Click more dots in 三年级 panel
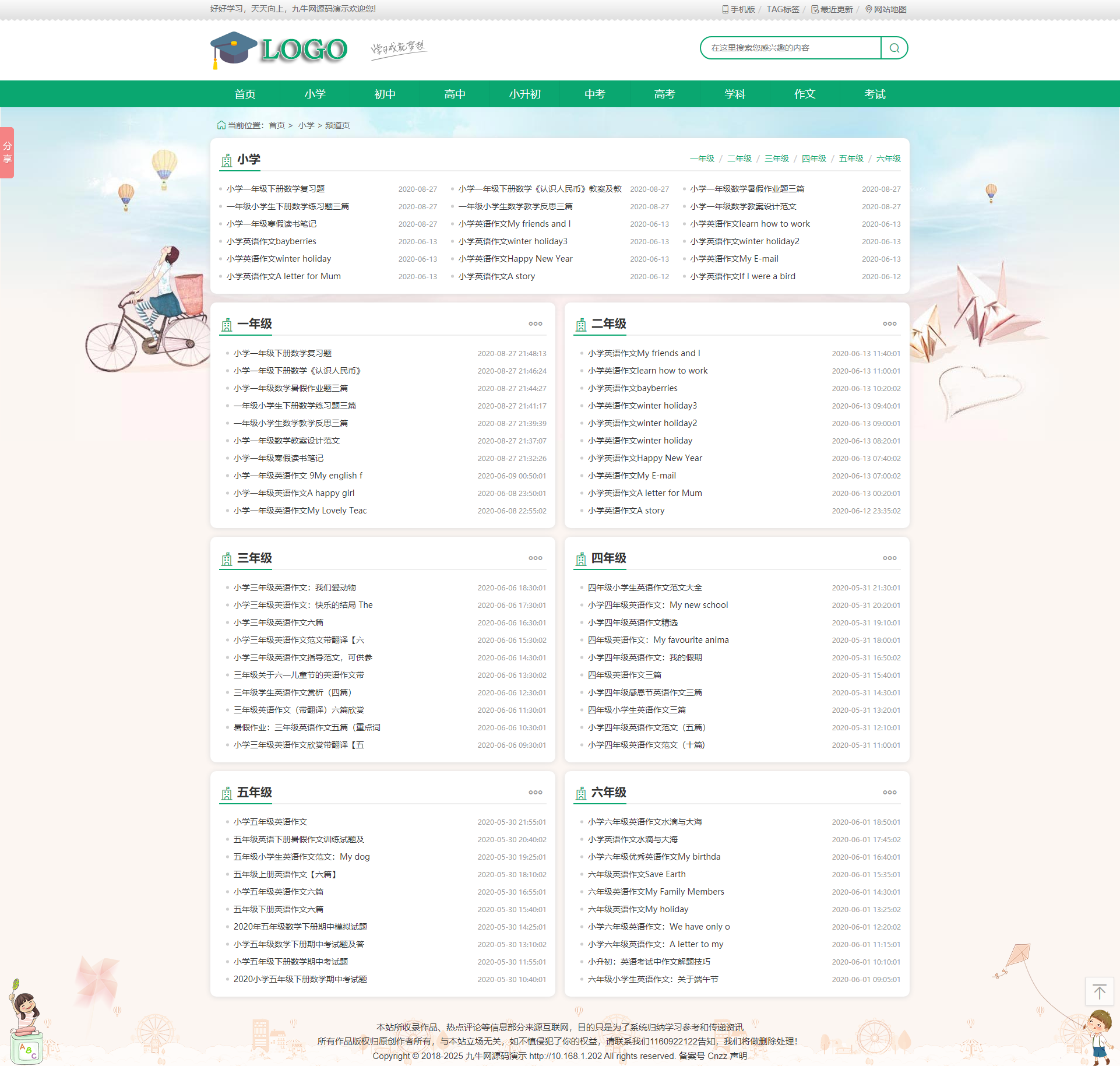The width and height of the screenshot is (1120, 1066). tap(536, 558)
